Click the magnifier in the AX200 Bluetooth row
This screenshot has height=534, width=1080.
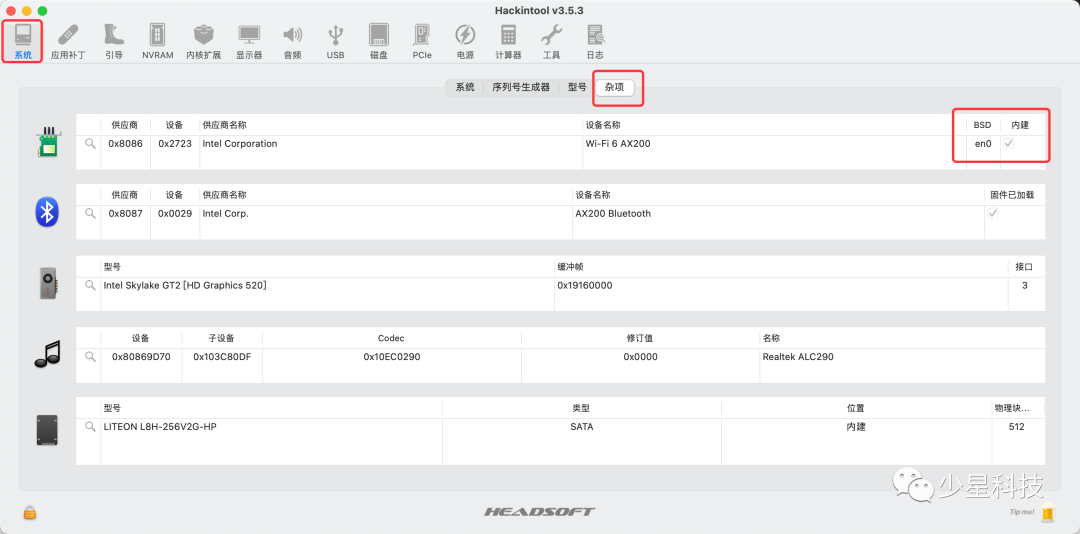click(90, 214)
